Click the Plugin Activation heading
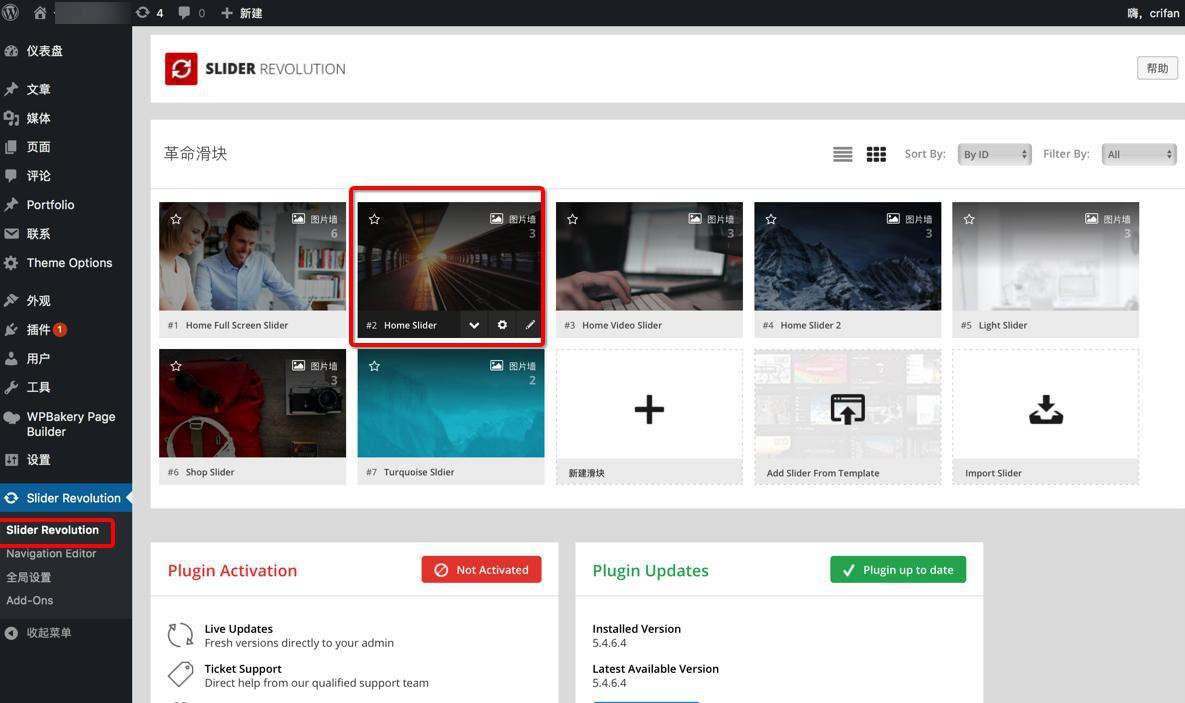 click(232, 571)
